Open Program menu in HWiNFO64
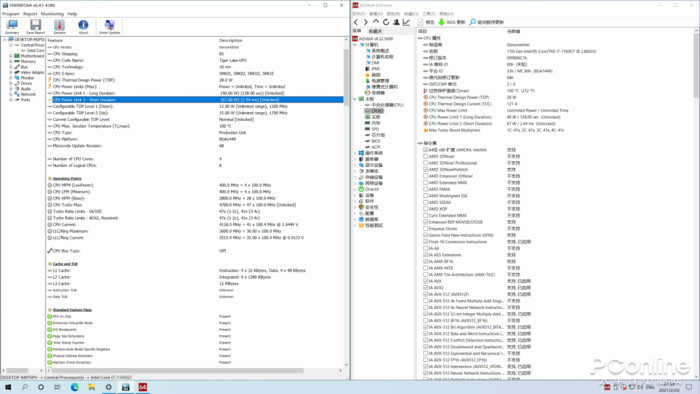 tap(11, 14)
